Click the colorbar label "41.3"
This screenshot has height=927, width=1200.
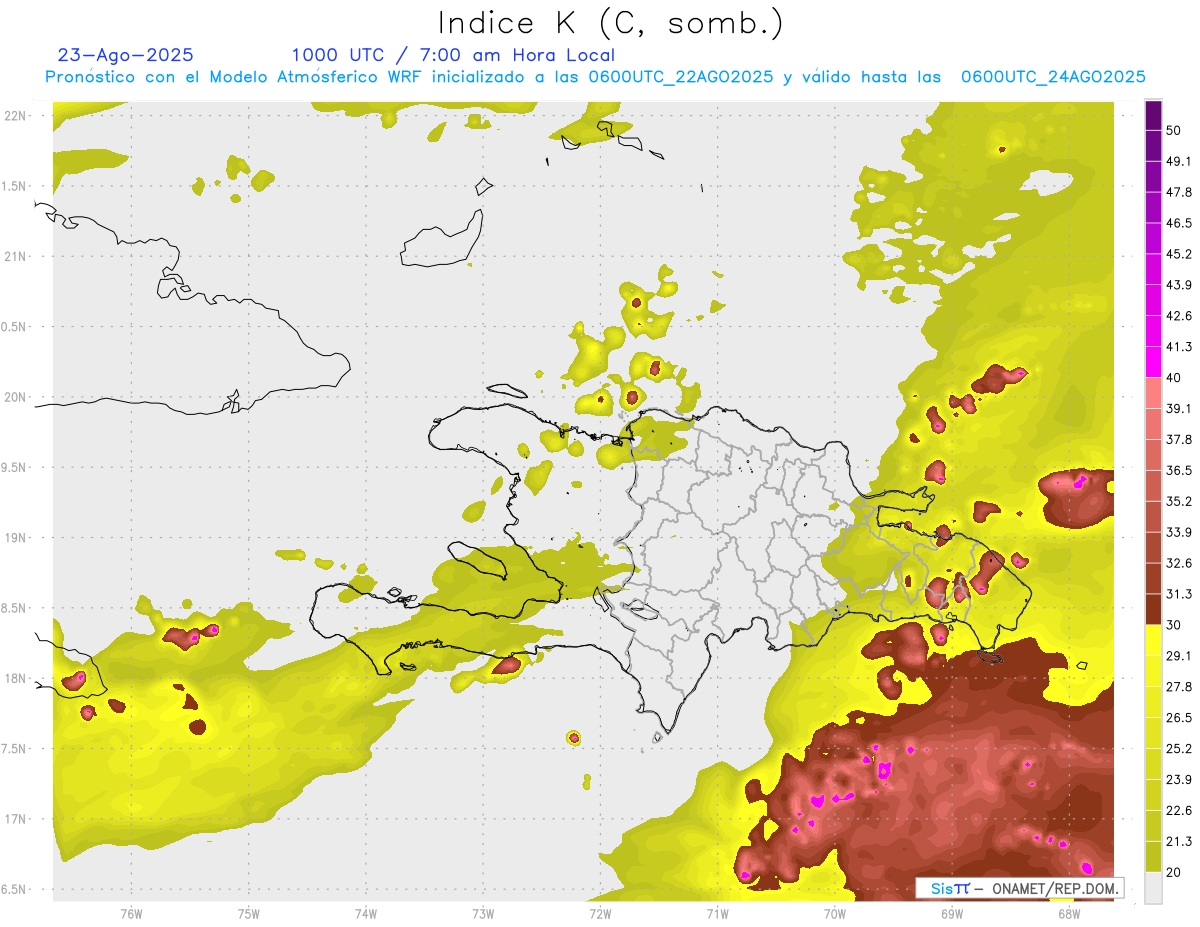(x=1179, y=348)
